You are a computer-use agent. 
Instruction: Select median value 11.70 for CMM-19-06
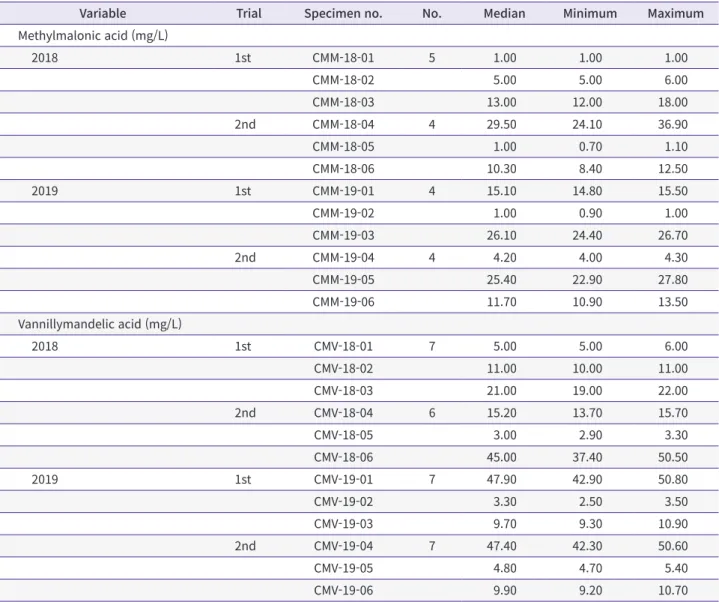pos(501,302)
